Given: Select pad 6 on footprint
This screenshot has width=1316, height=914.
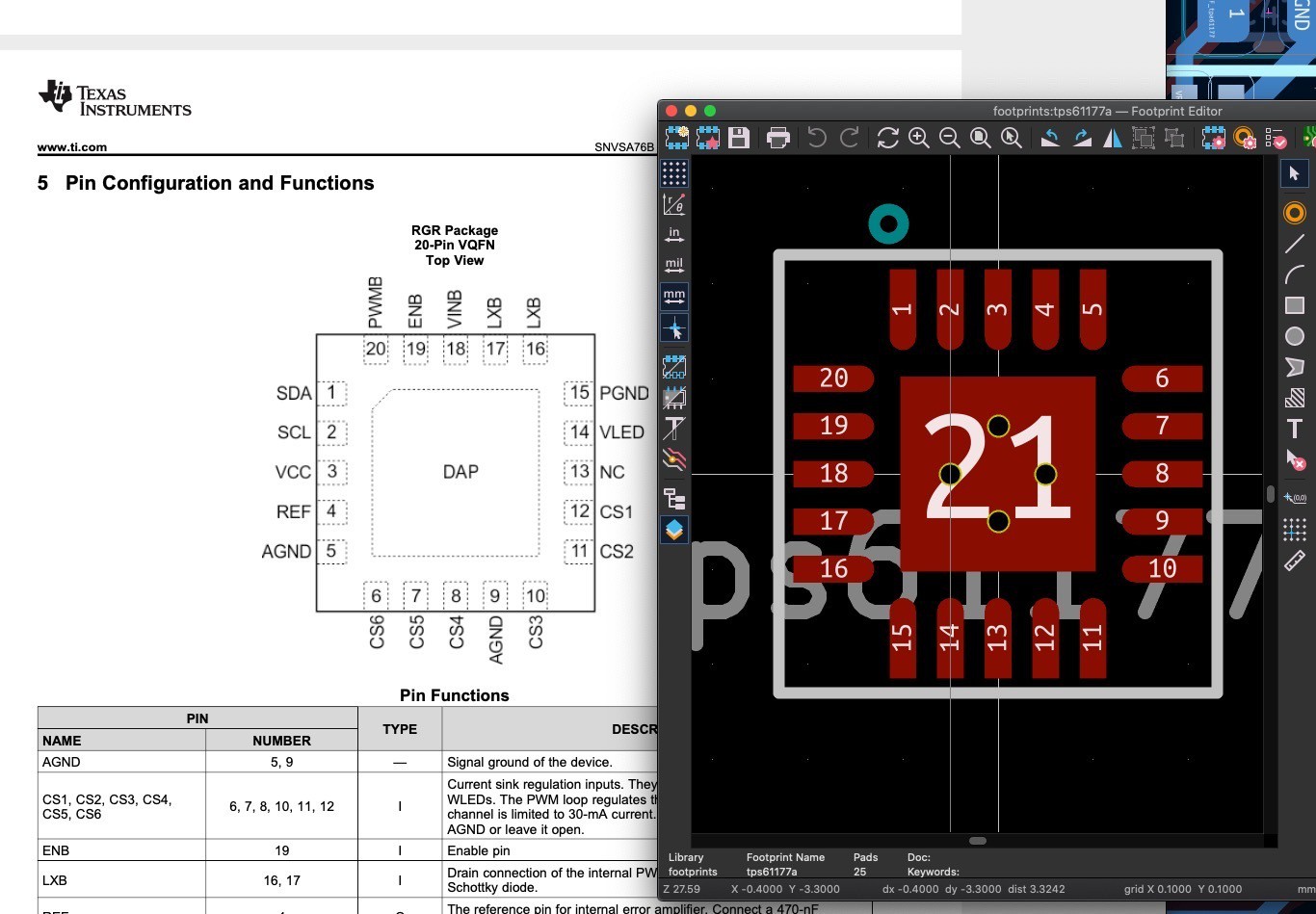Looking at the screenshot, I should click(x=1162, y=379).
